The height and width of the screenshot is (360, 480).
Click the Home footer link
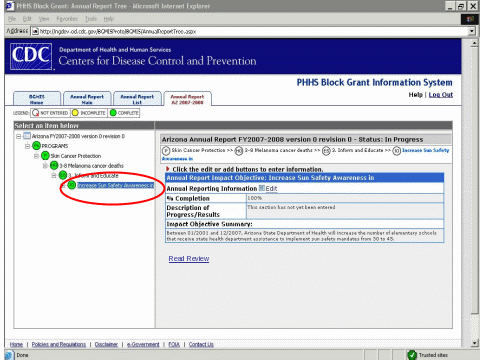(x=16, y=344)
